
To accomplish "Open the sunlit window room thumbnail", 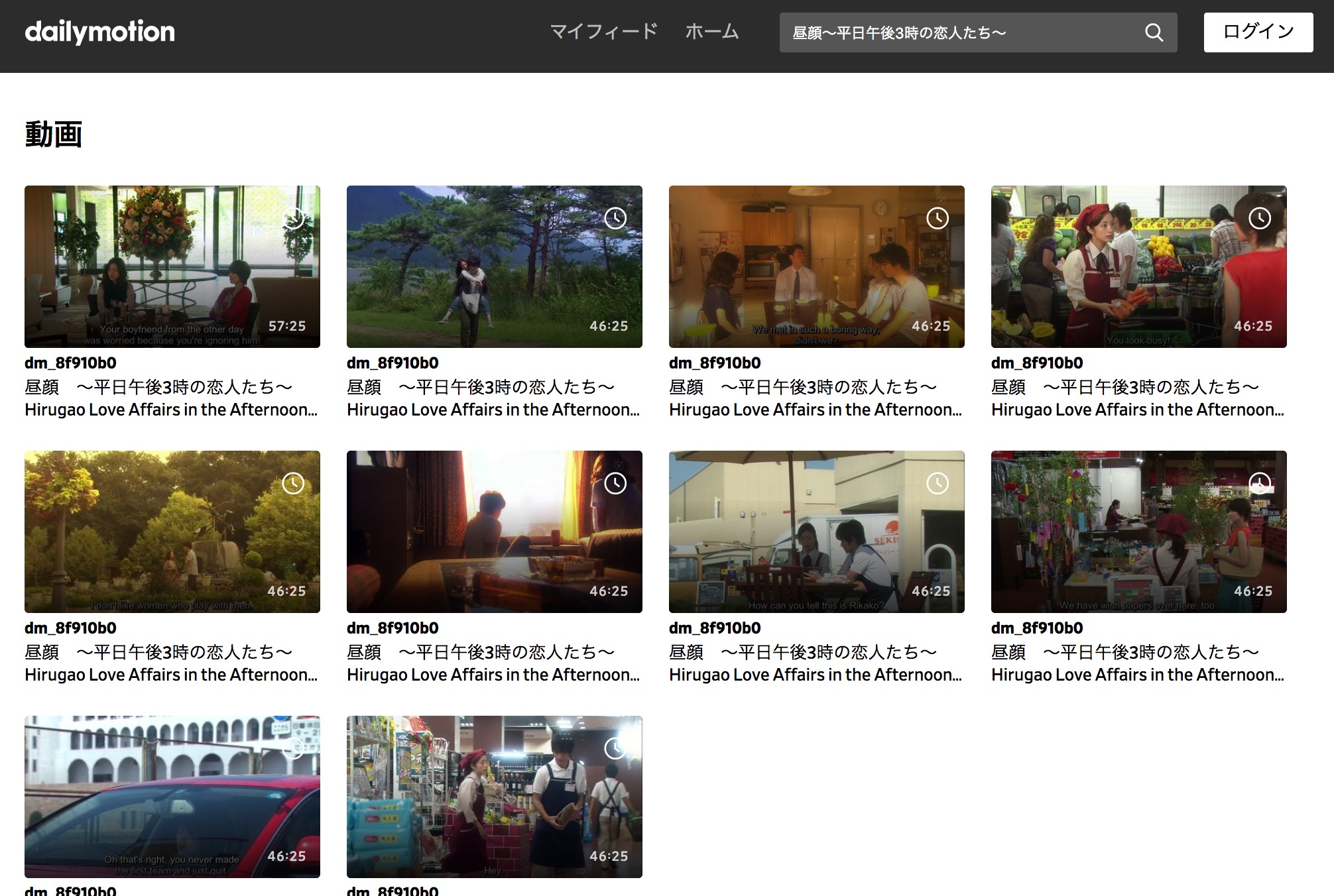I will point(495,532).
